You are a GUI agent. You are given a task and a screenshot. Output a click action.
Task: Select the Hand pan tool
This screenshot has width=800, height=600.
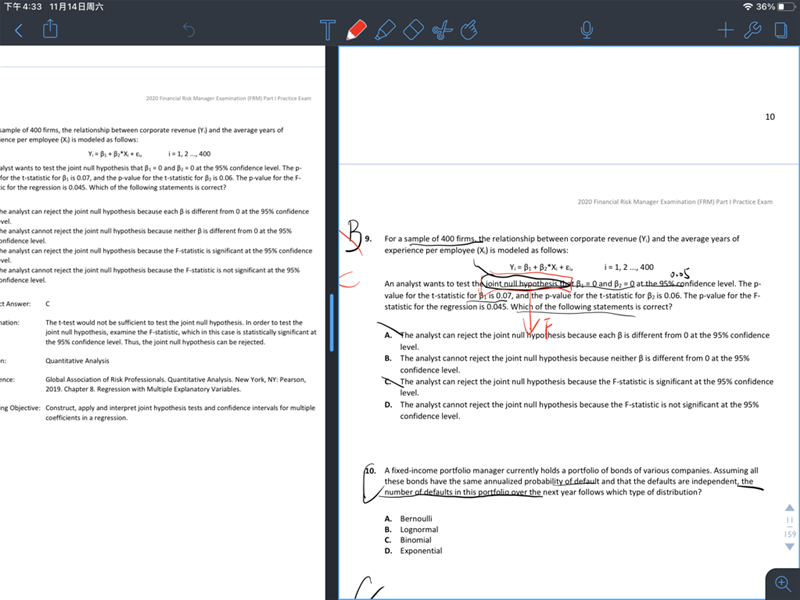point(469,30)
